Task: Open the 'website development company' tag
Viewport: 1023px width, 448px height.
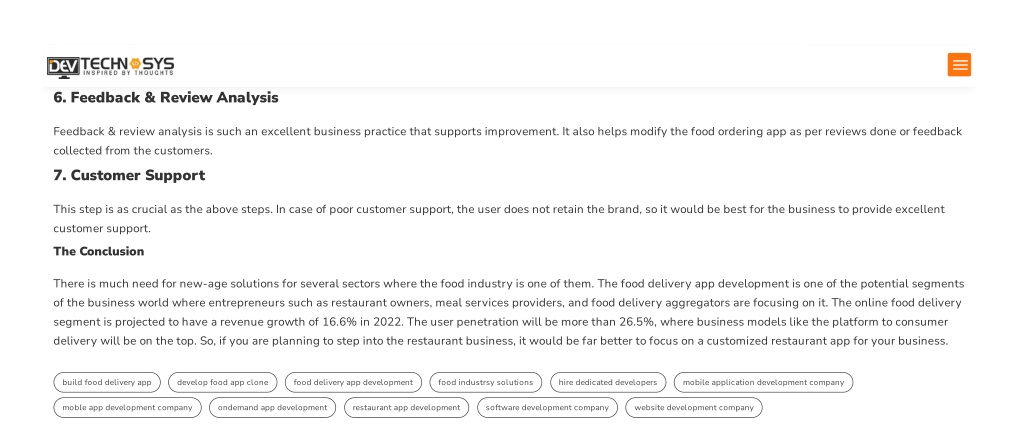Action: tap(694, 408)
